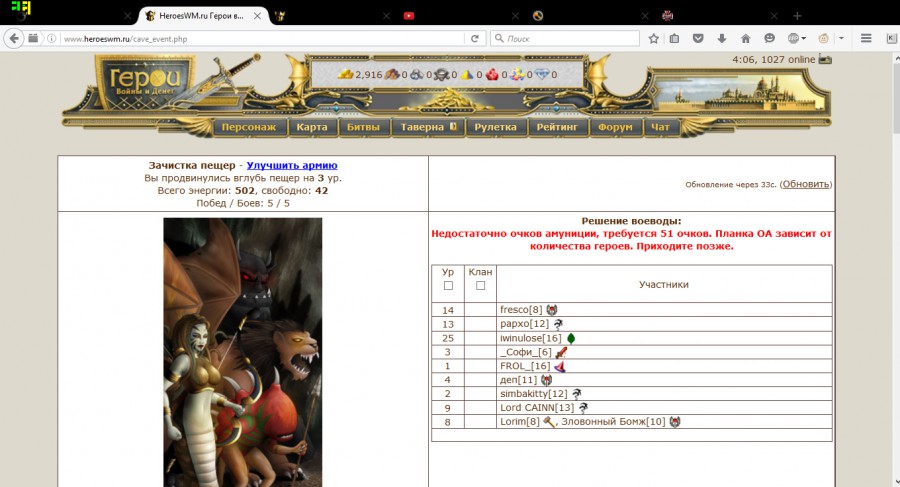Open Персонаж menu

(249, 127)
